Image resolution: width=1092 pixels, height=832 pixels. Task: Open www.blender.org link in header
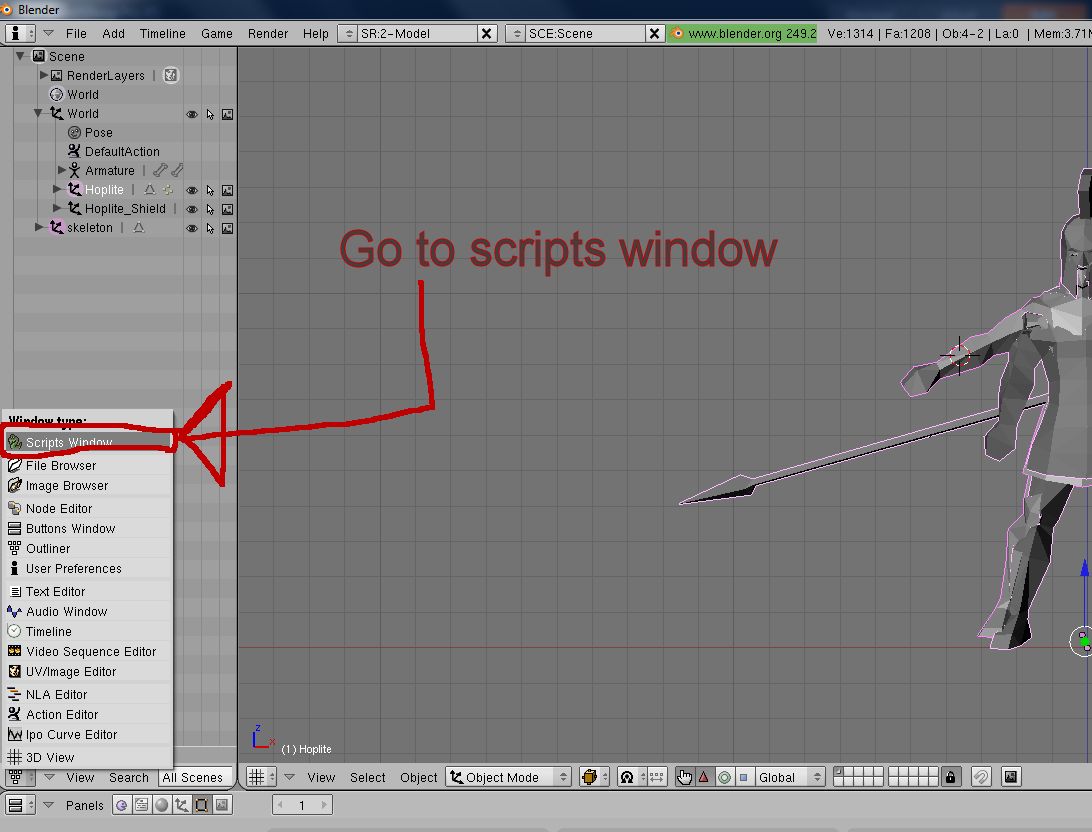click(x=742, y=33)
